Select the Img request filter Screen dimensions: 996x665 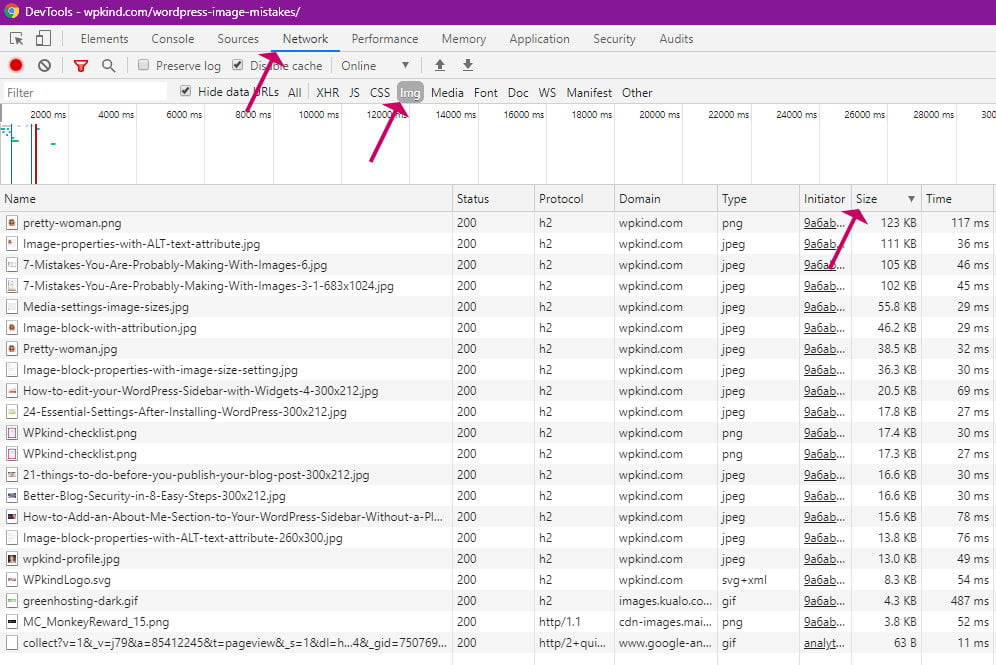(410, 93)
